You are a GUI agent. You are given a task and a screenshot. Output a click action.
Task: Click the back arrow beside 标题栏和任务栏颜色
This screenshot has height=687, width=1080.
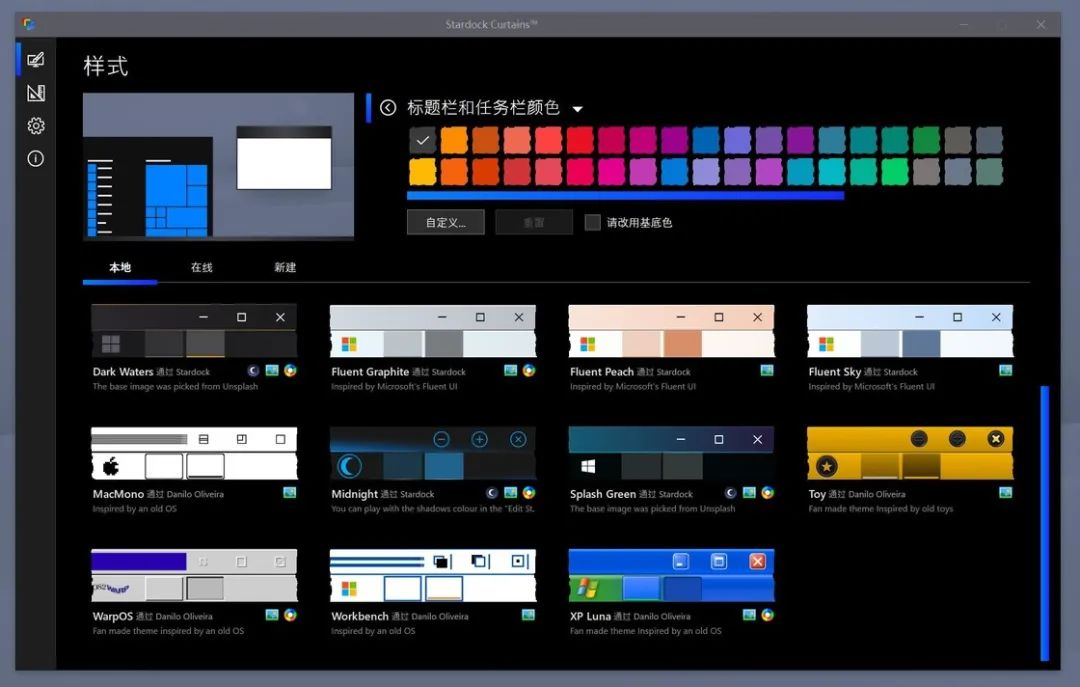tap(388, 107)
